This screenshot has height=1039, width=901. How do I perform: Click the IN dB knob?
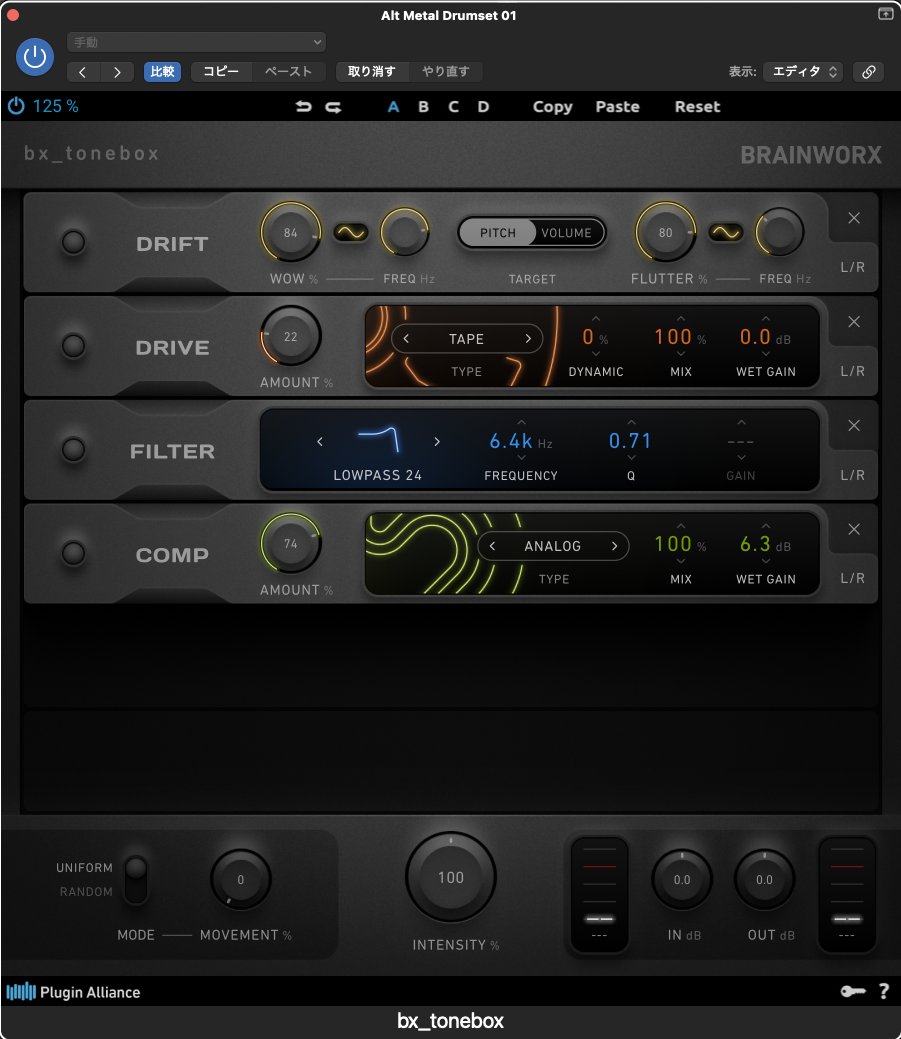click(682, 879)
